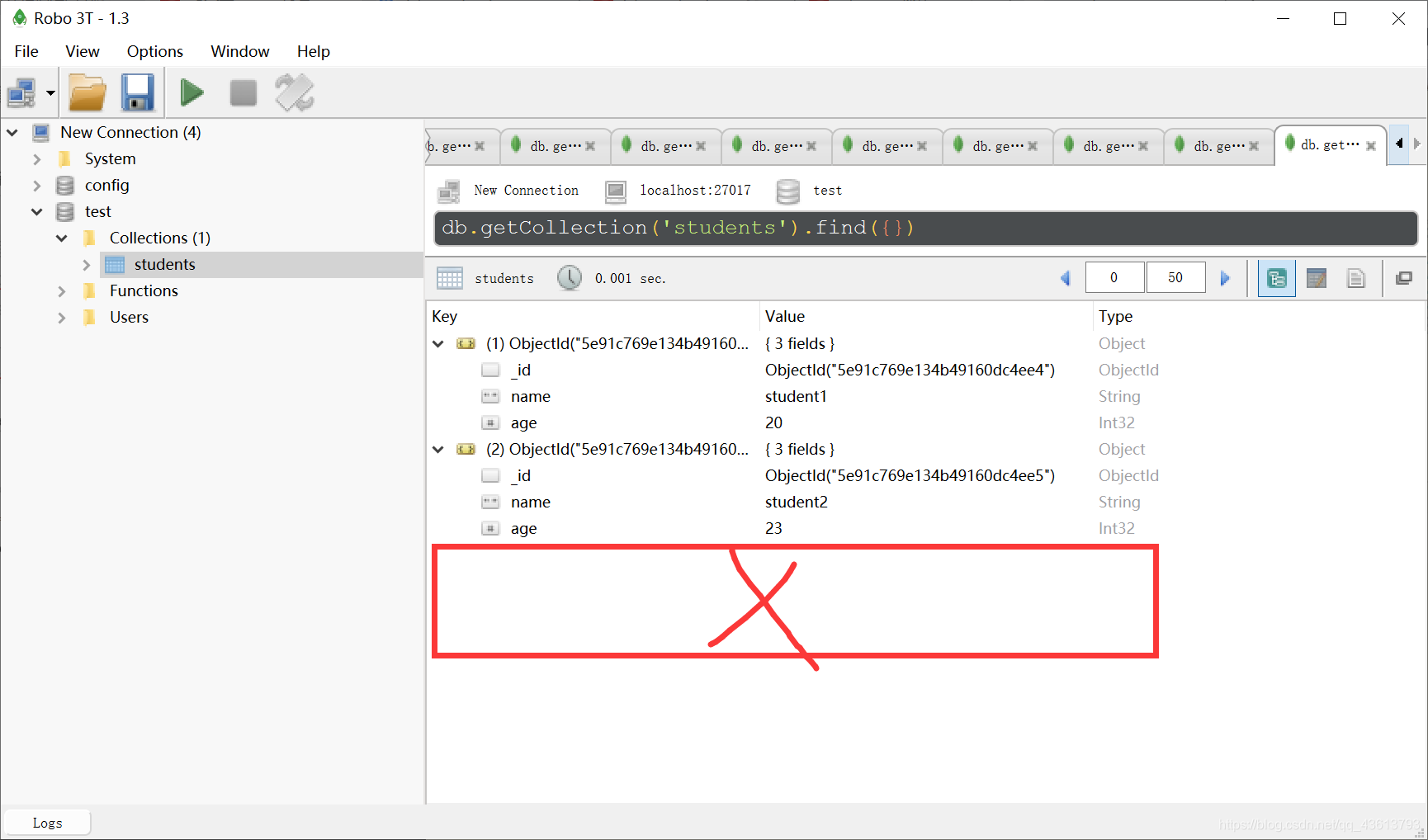Click the open file folder icon
Screen dimensions: 1428x840
[87, 92]
